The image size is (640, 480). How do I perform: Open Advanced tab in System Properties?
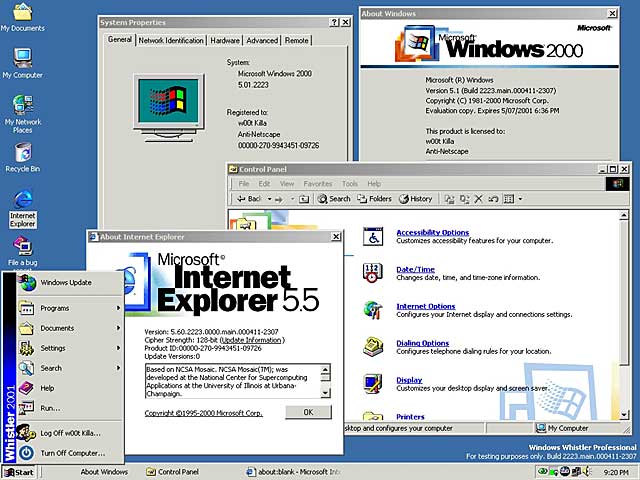tap(262, 40)
